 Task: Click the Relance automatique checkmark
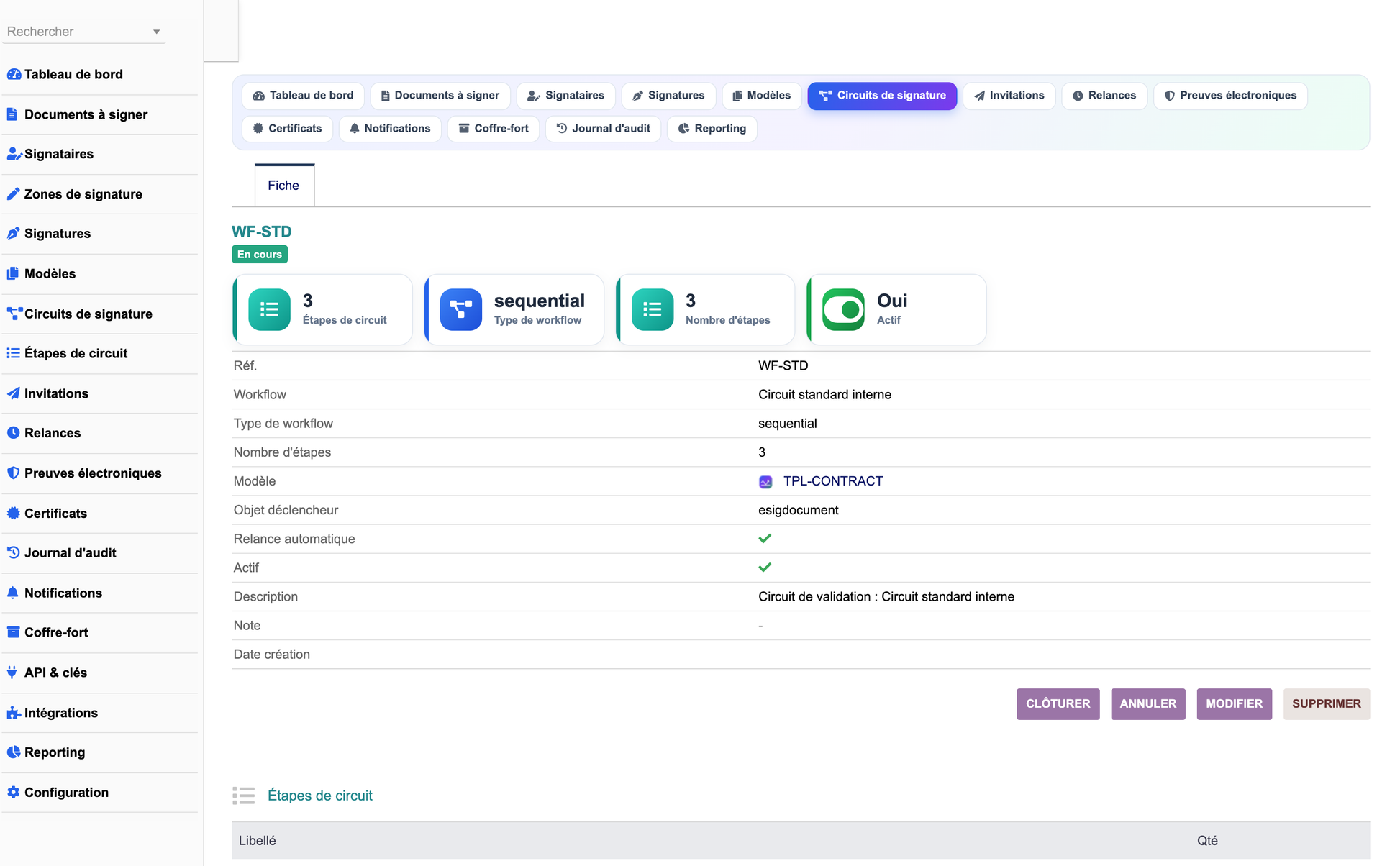pyautogui.click(x=765, y=539)
